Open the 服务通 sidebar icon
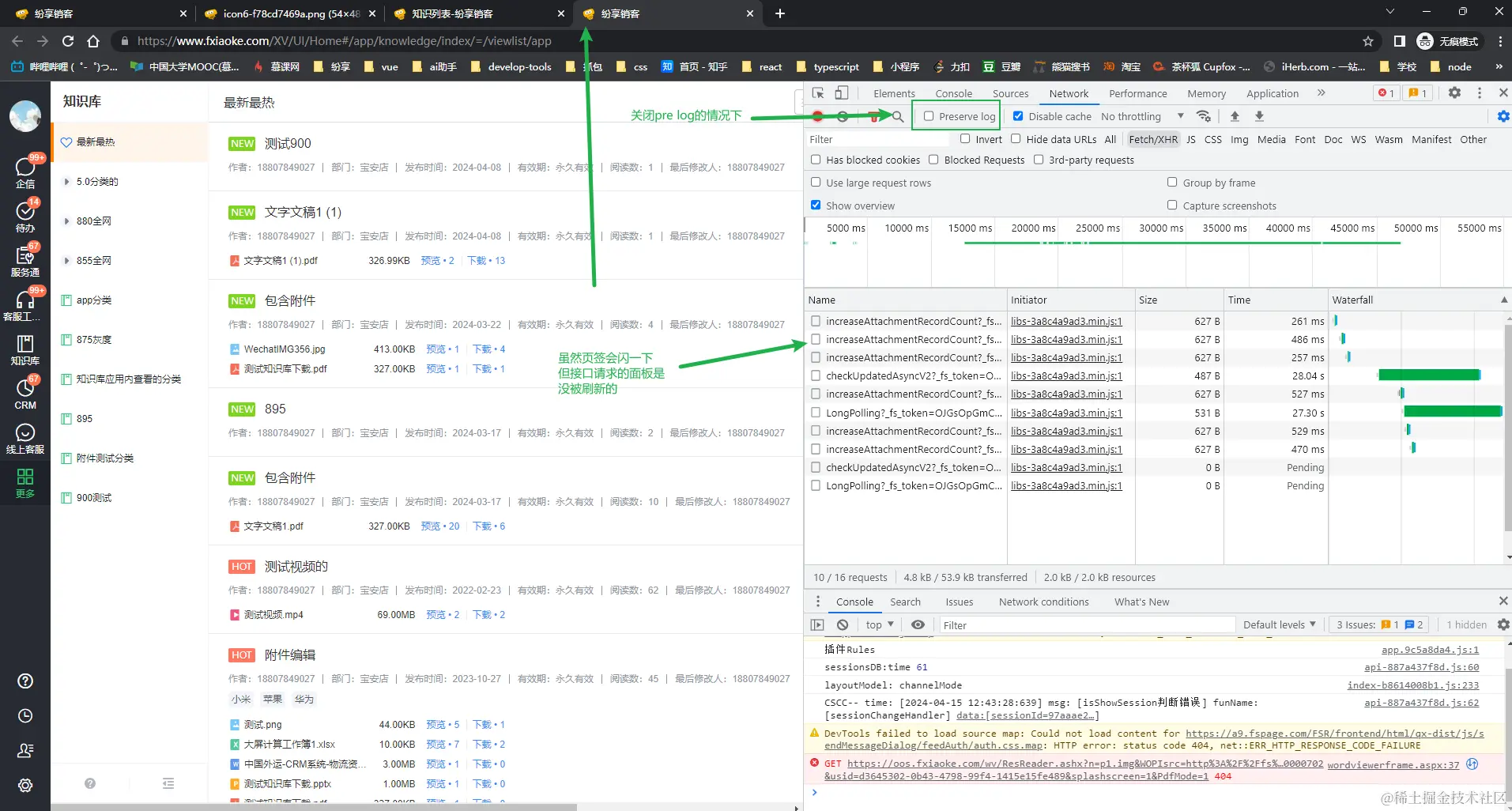The width and height of the screenshot is (1512, 811). tap(25, 260)
